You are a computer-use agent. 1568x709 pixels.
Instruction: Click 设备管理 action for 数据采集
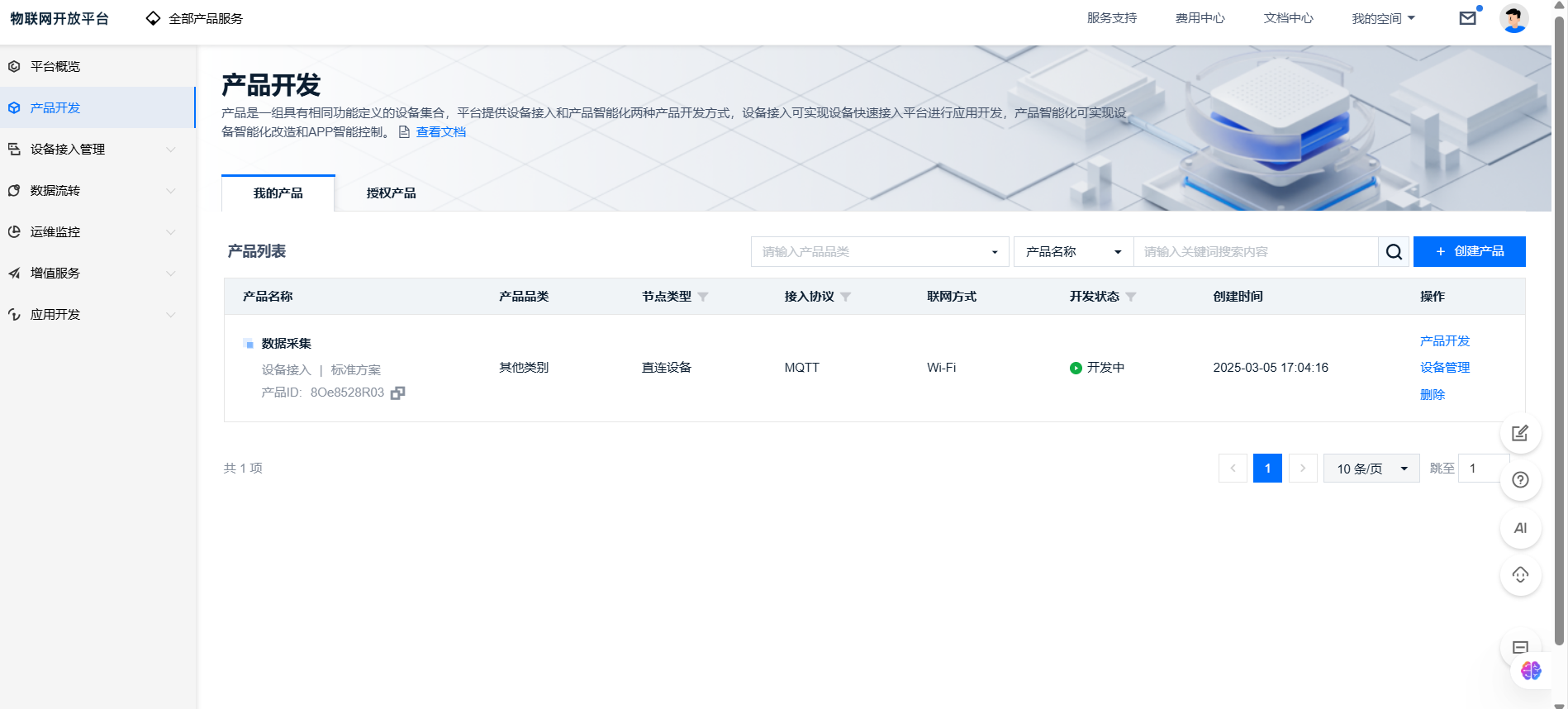pos(1445,368)
